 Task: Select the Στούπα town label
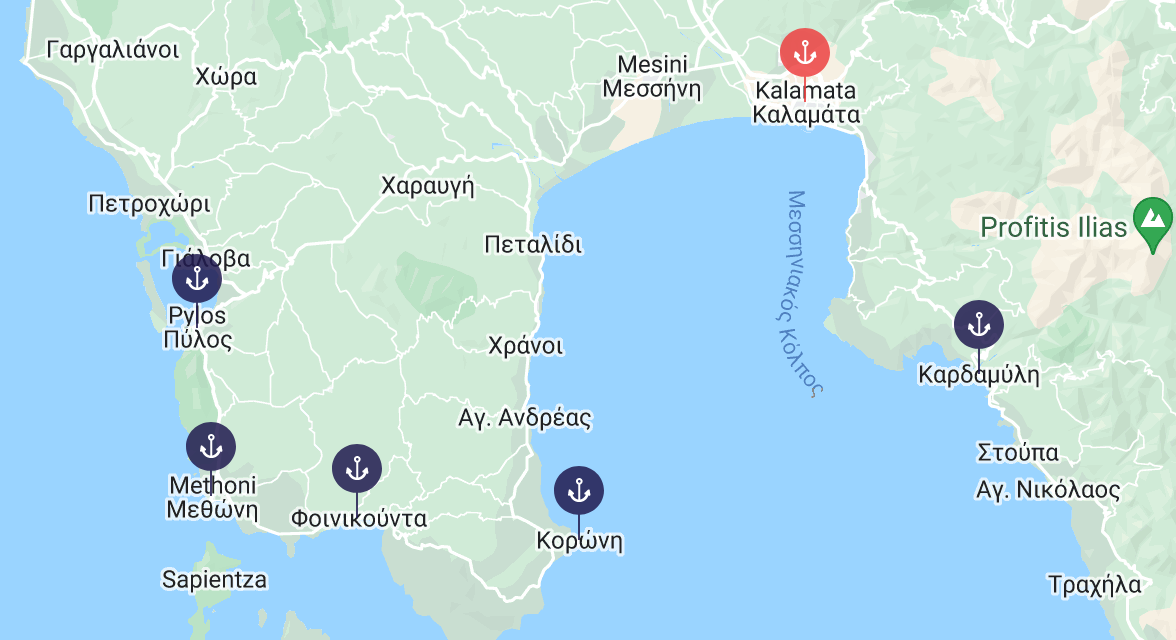pyautogui.click(x=1018, y=453)
